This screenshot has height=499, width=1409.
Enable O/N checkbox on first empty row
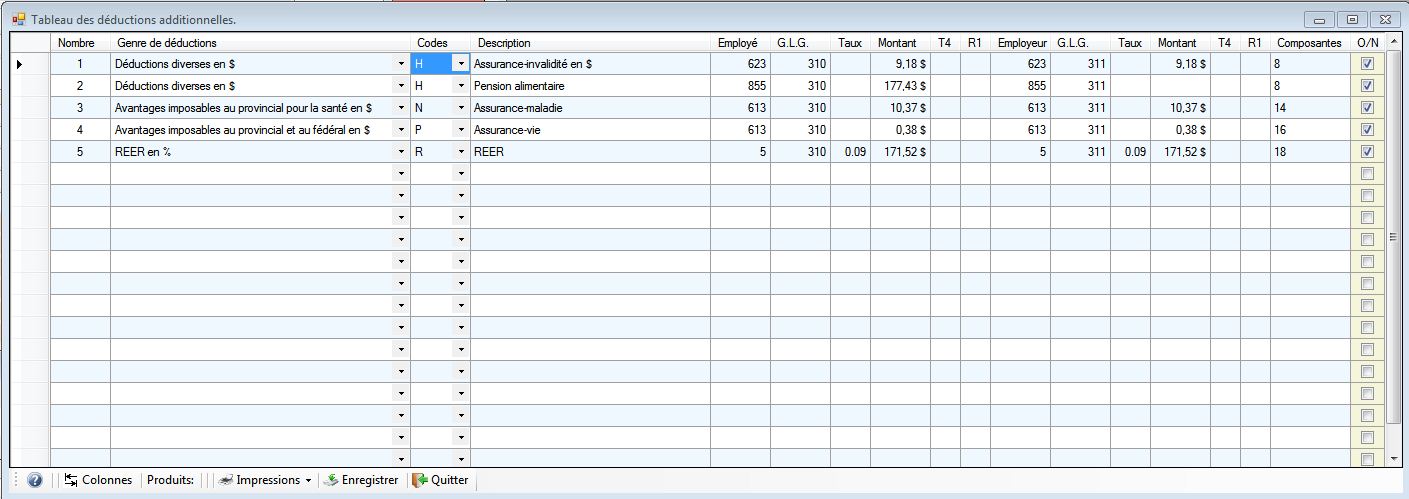(1367, 174)
